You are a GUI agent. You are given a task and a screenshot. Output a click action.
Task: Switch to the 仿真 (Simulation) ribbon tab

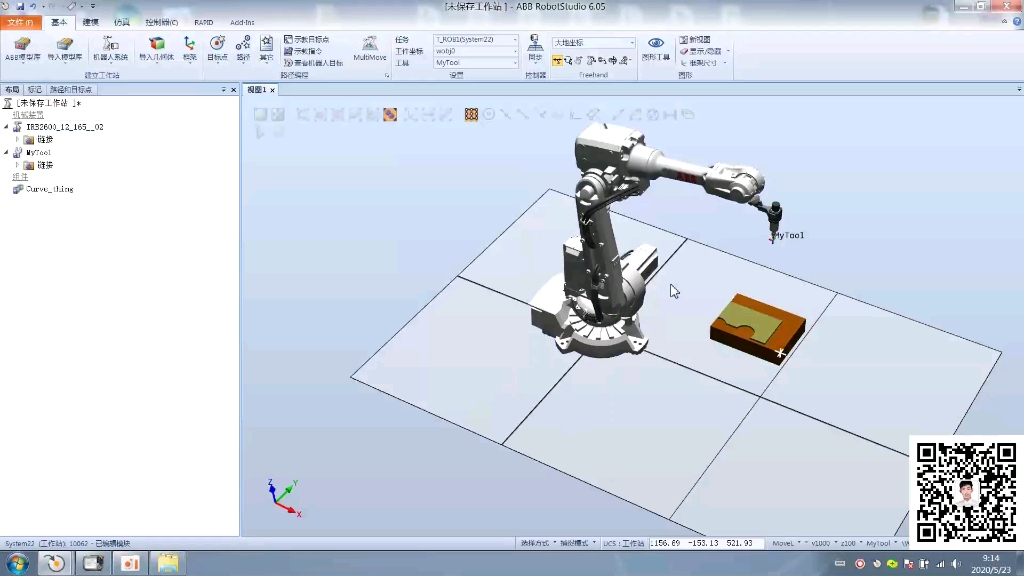pyautogui.click(x=122, y=22)
